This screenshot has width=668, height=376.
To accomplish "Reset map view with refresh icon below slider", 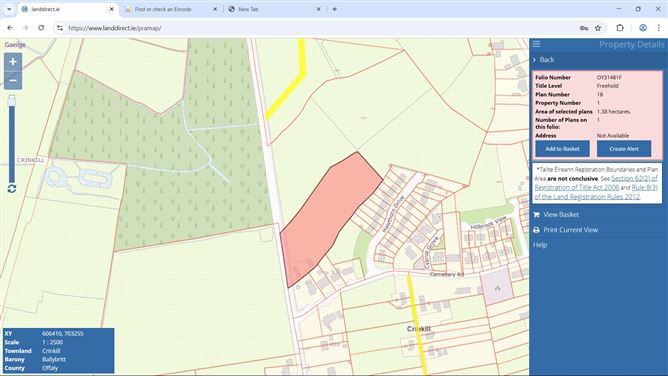I will pos(12,189).
